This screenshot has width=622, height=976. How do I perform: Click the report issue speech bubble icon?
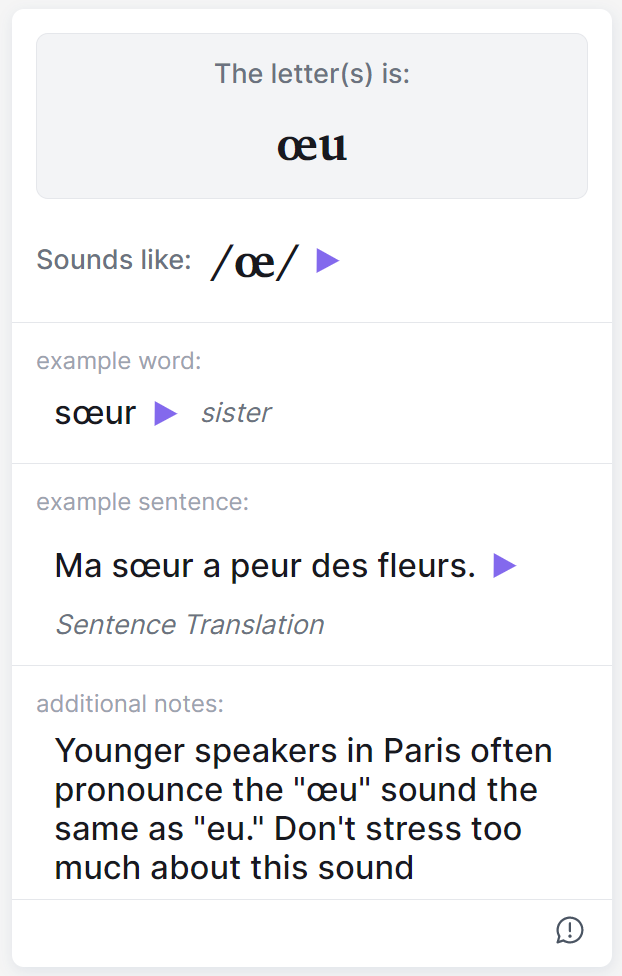coord(570,930)
